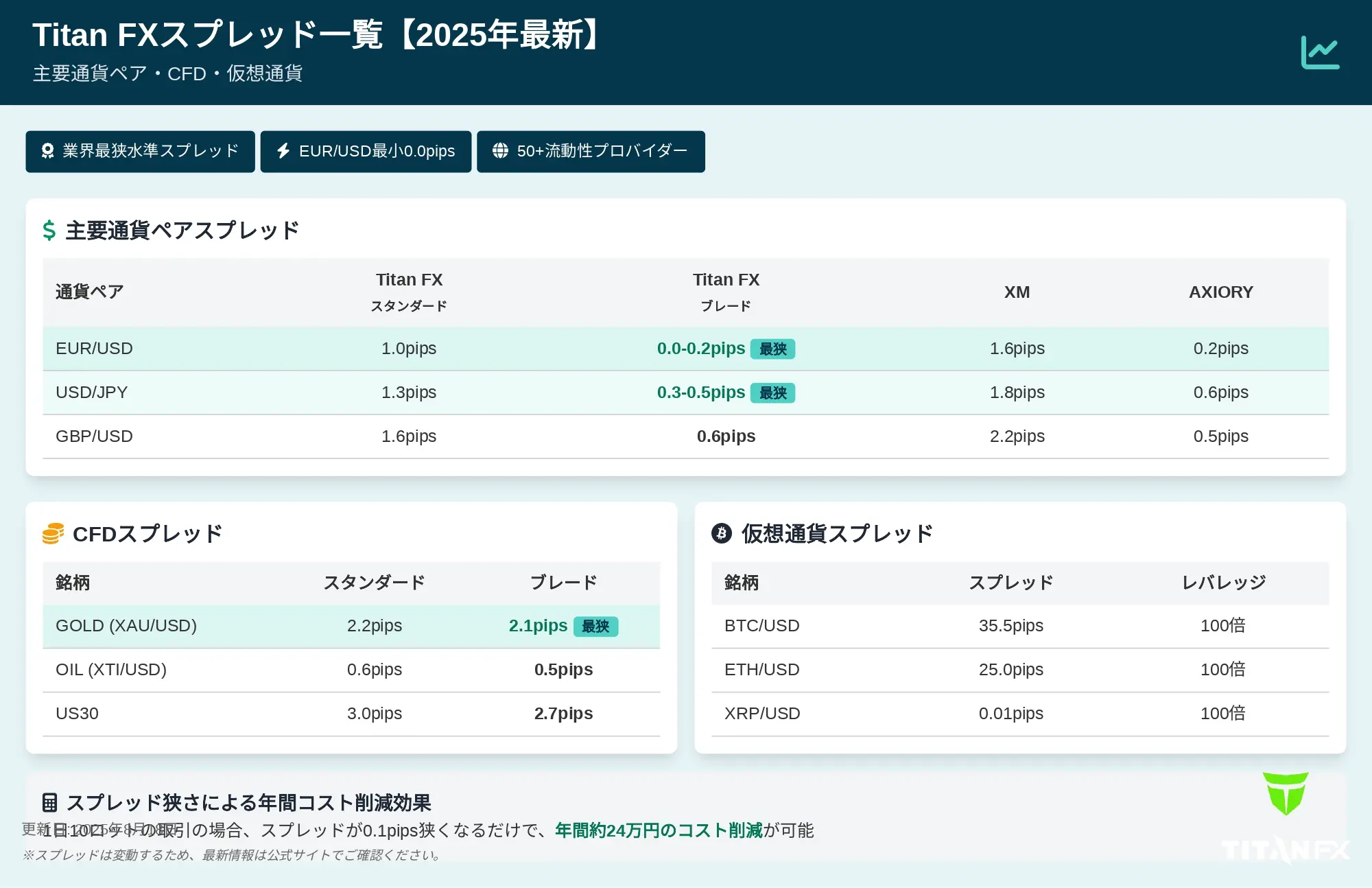Click the green dollar sign icon
Viewport: 1372px width, 888px height.
click(x=49, y=230)
